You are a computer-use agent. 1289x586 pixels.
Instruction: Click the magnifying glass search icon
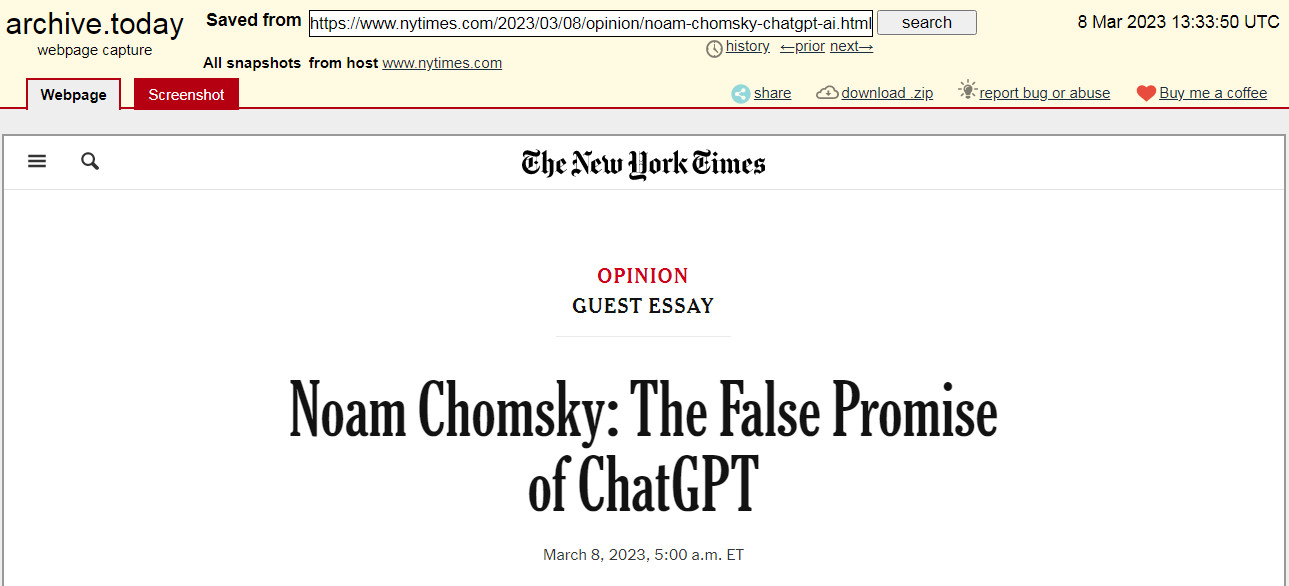click(x=90, y=161)
